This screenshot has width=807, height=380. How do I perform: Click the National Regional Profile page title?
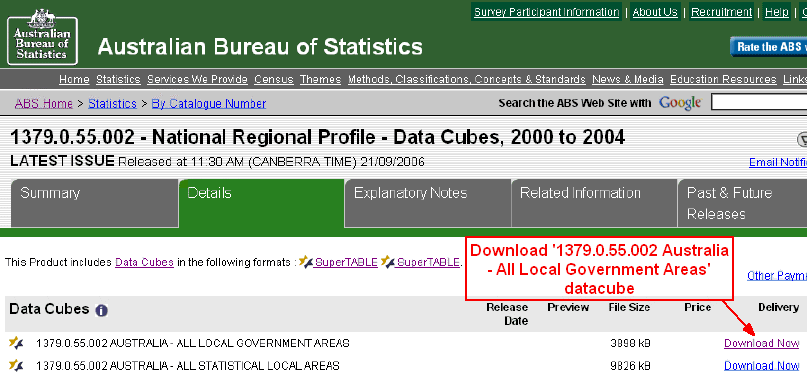(318, 137)
